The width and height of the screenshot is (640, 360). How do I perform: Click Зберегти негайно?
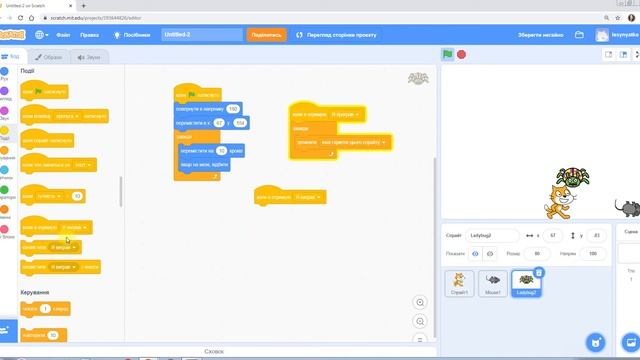point(540,35)
